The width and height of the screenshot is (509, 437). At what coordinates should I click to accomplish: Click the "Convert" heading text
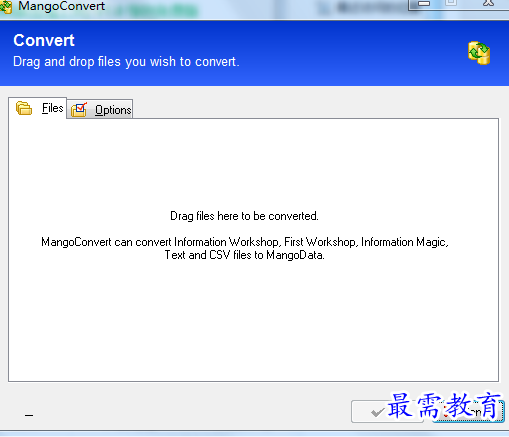coord(44,41)
